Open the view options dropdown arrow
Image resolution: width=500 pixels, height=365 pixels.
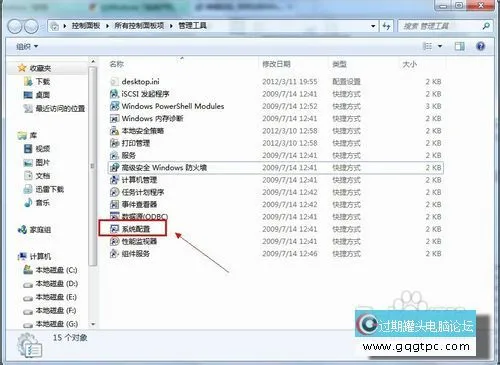(x=440, y=46)
